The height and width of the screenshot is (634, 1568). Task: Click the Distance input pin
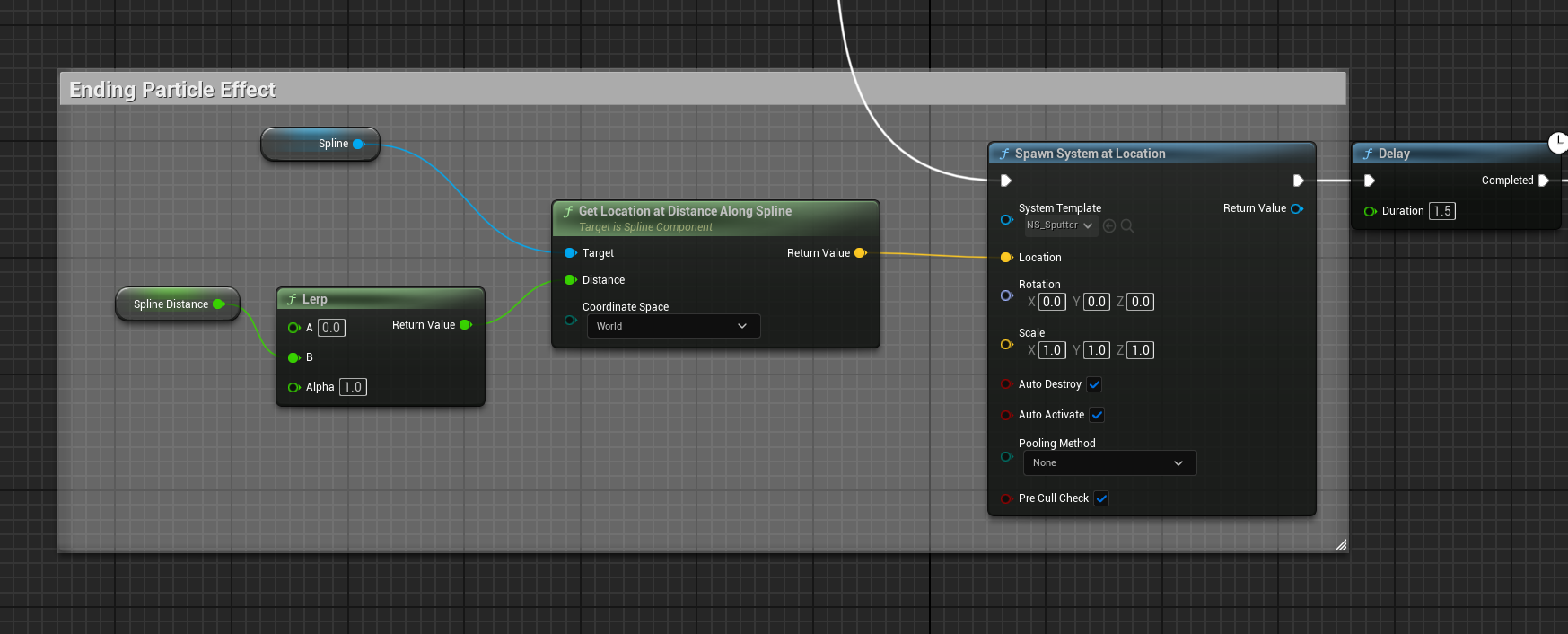(x=570, y=280)
